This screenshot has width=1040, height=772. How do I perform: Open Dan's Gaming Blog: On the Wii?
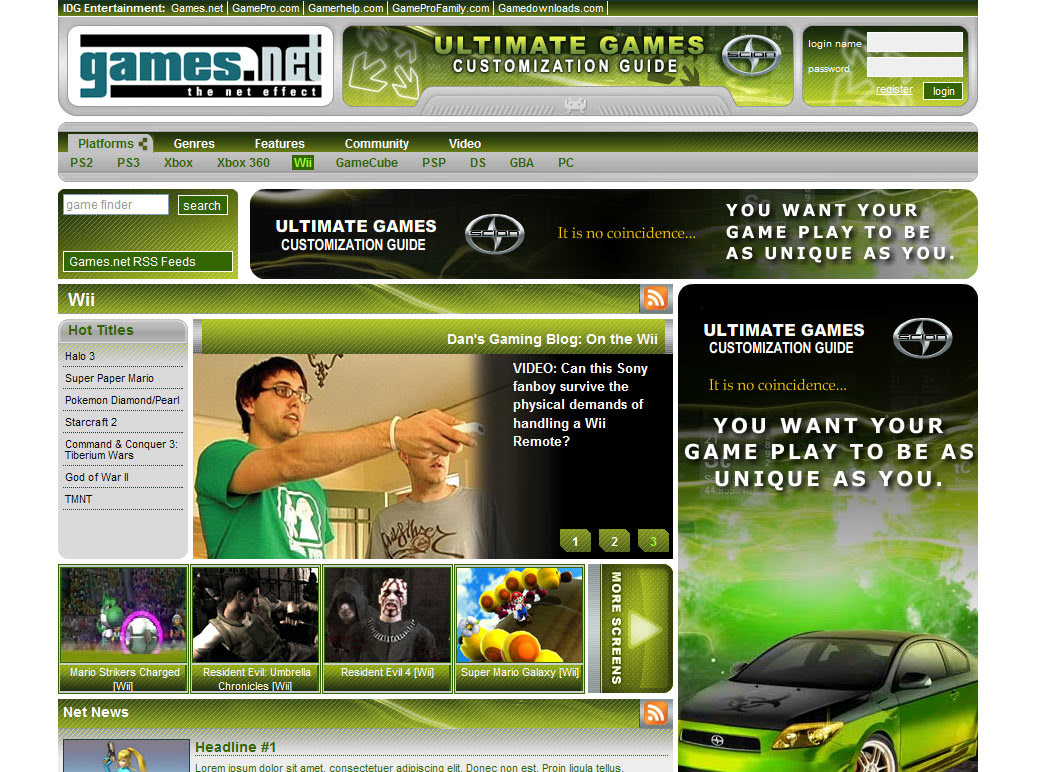(x=552, y=339)
